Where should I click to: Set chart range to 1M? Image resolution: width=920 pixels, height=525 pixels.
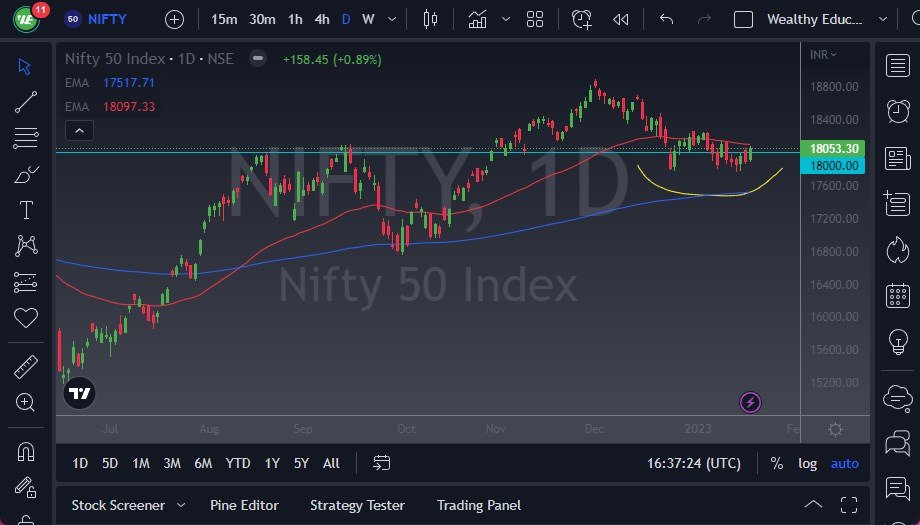141,463
